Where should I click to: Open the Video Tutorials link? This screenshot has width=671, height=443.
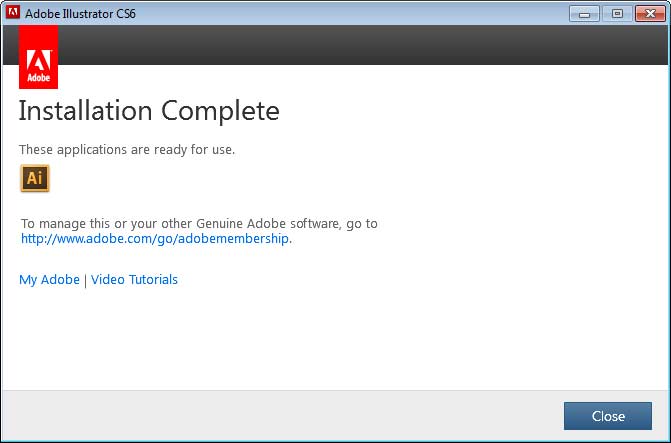(x=134, y=279)
